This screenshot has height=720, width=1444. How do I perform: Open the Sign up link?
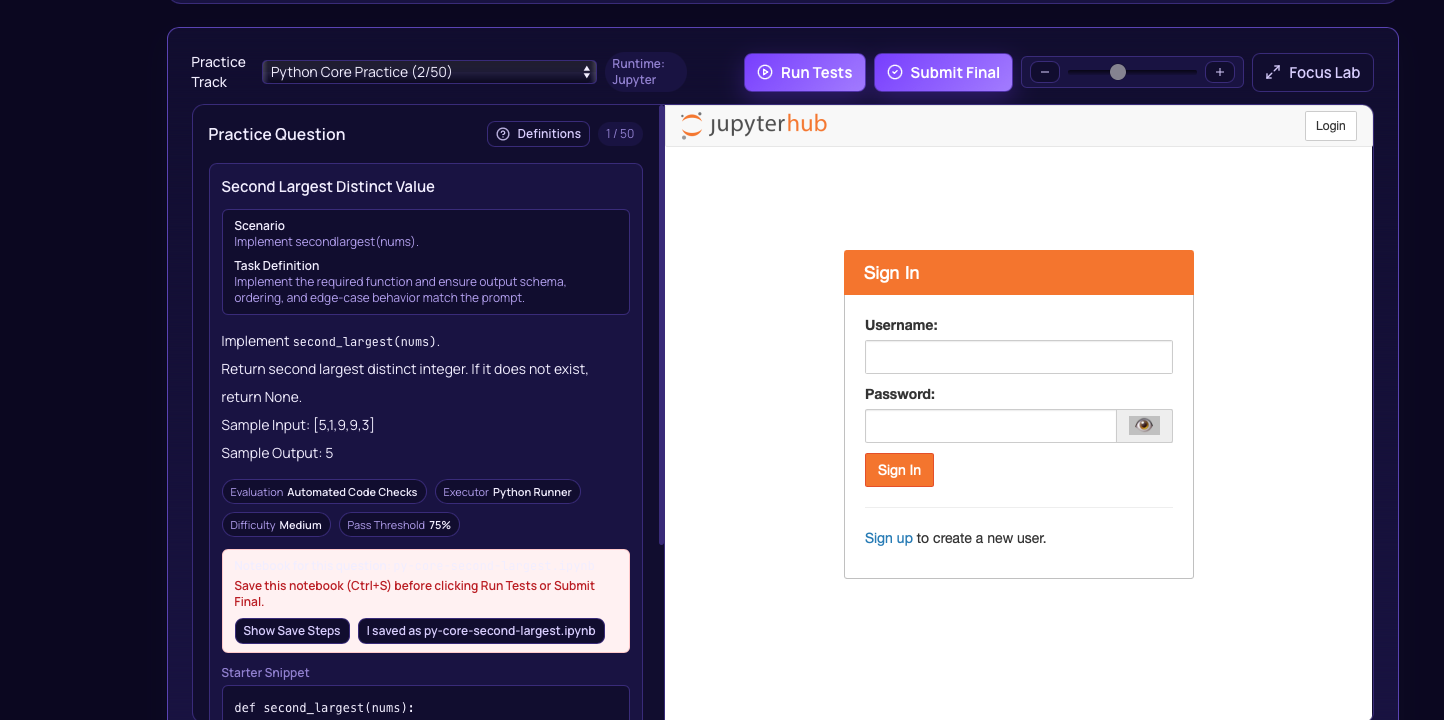point(888,538)
